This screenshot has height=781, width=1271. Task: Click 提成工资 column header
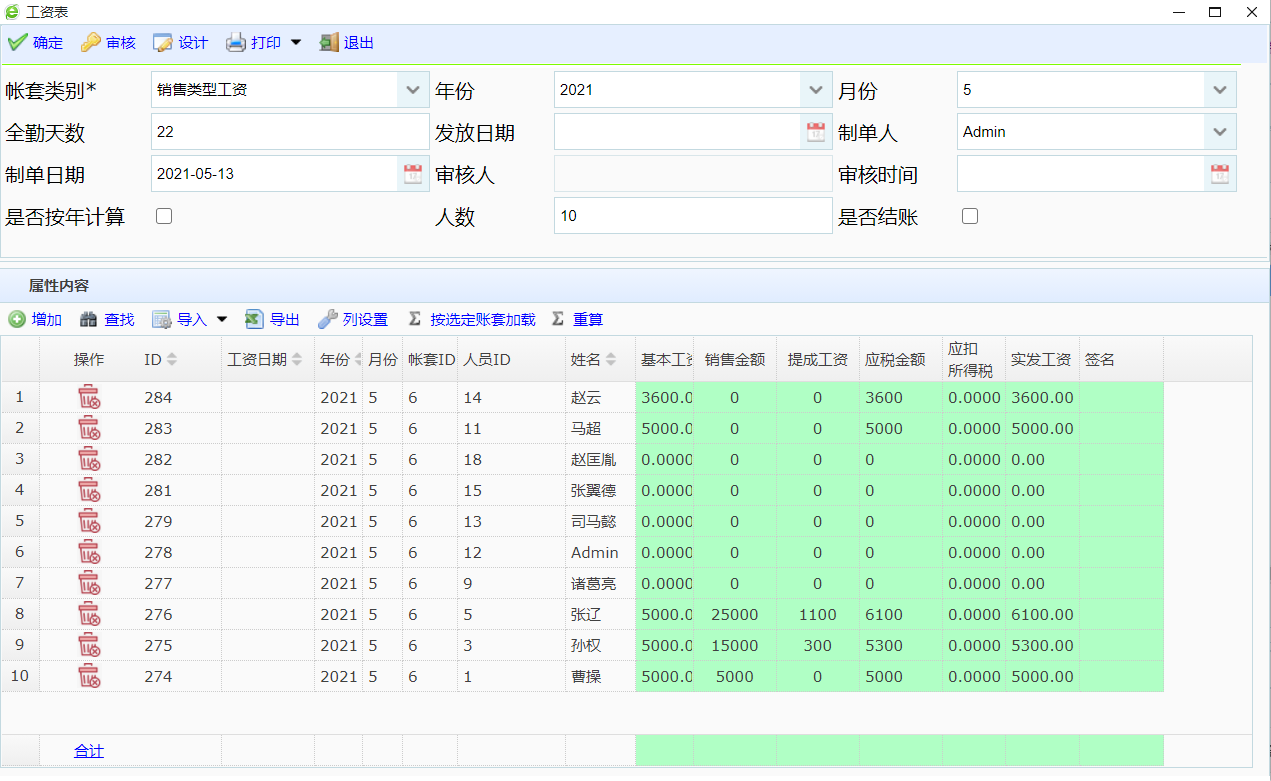(x=818, y=360)
